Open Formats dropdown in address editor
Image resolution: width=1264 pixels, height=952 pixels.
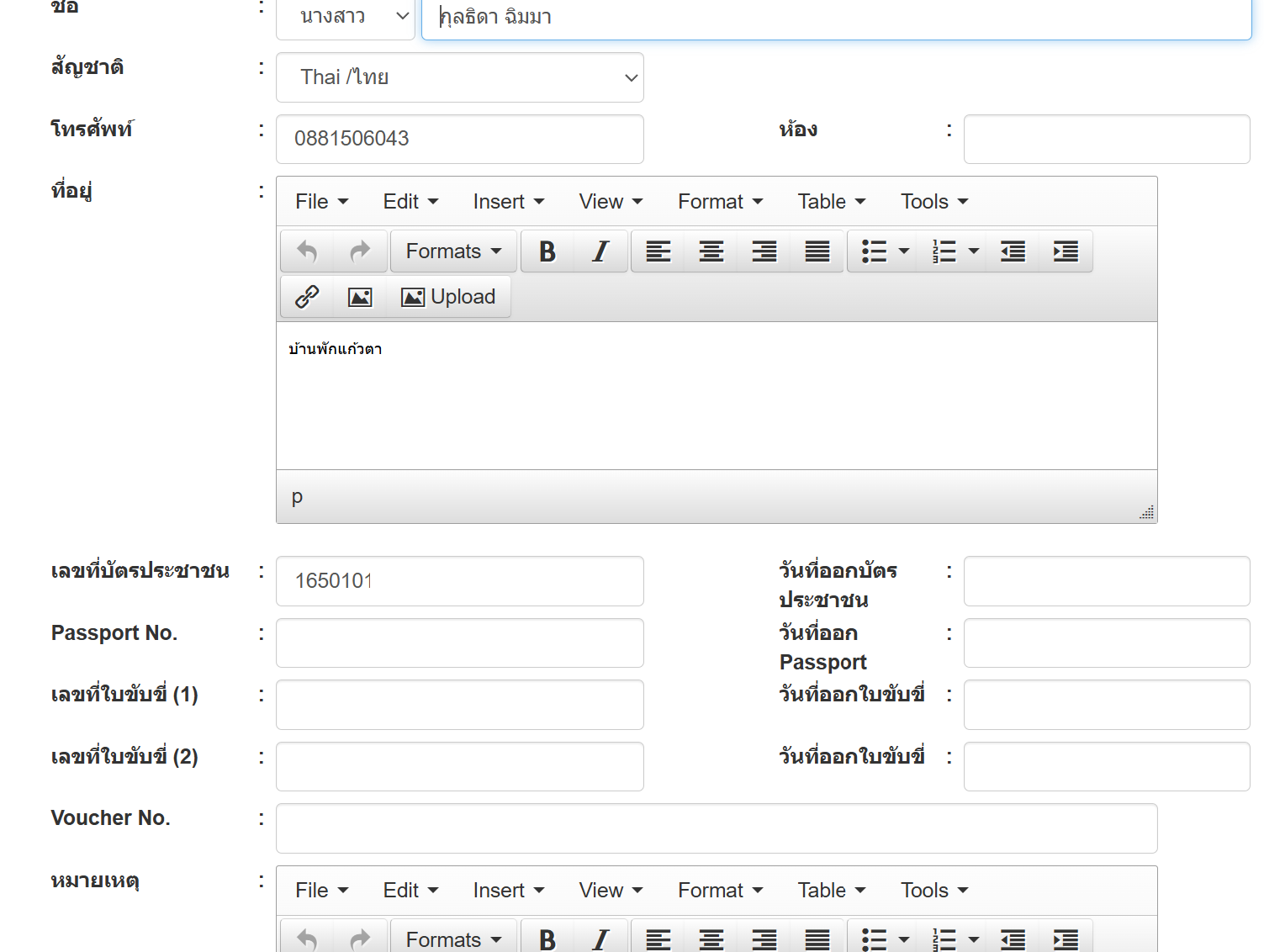click(x=453, y=251)
